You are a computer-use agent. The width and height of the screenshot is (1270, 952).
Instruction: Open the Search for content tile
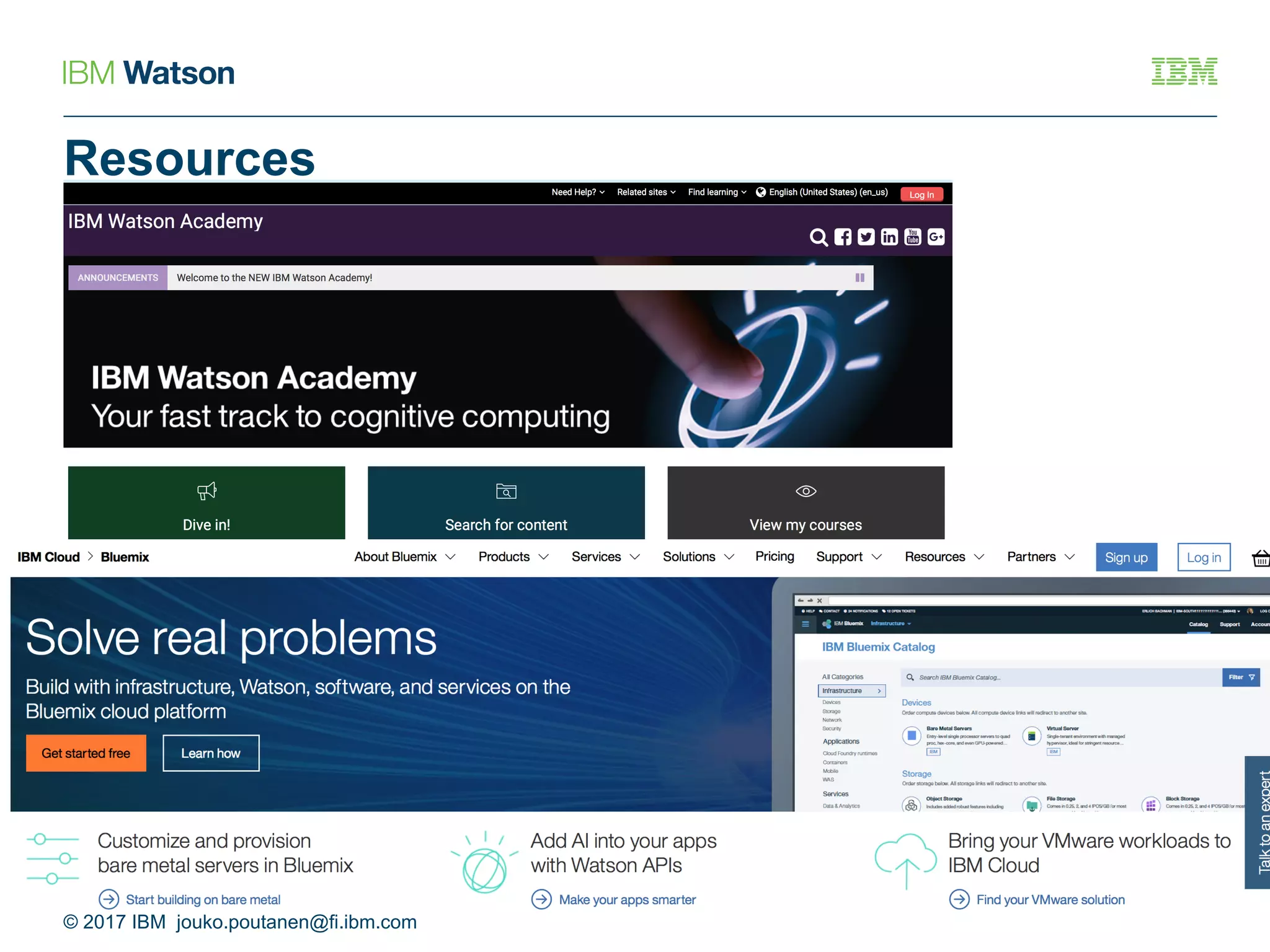coord(506,503)
